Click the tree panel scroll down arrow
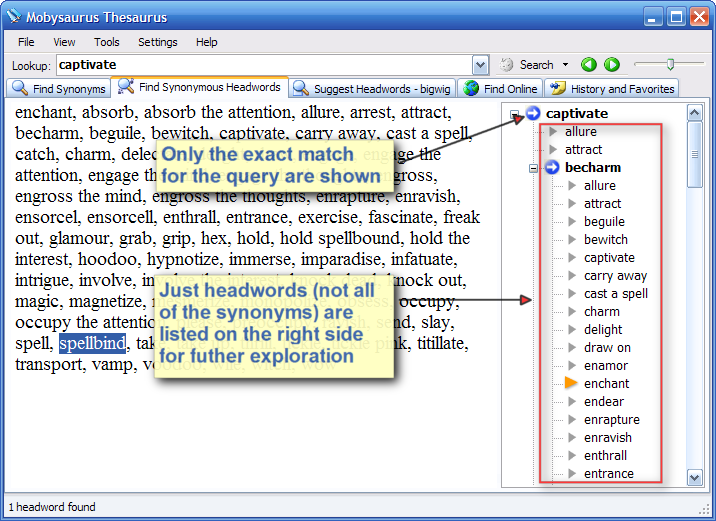This screenshot has height=521, width=716. [695, 478]
